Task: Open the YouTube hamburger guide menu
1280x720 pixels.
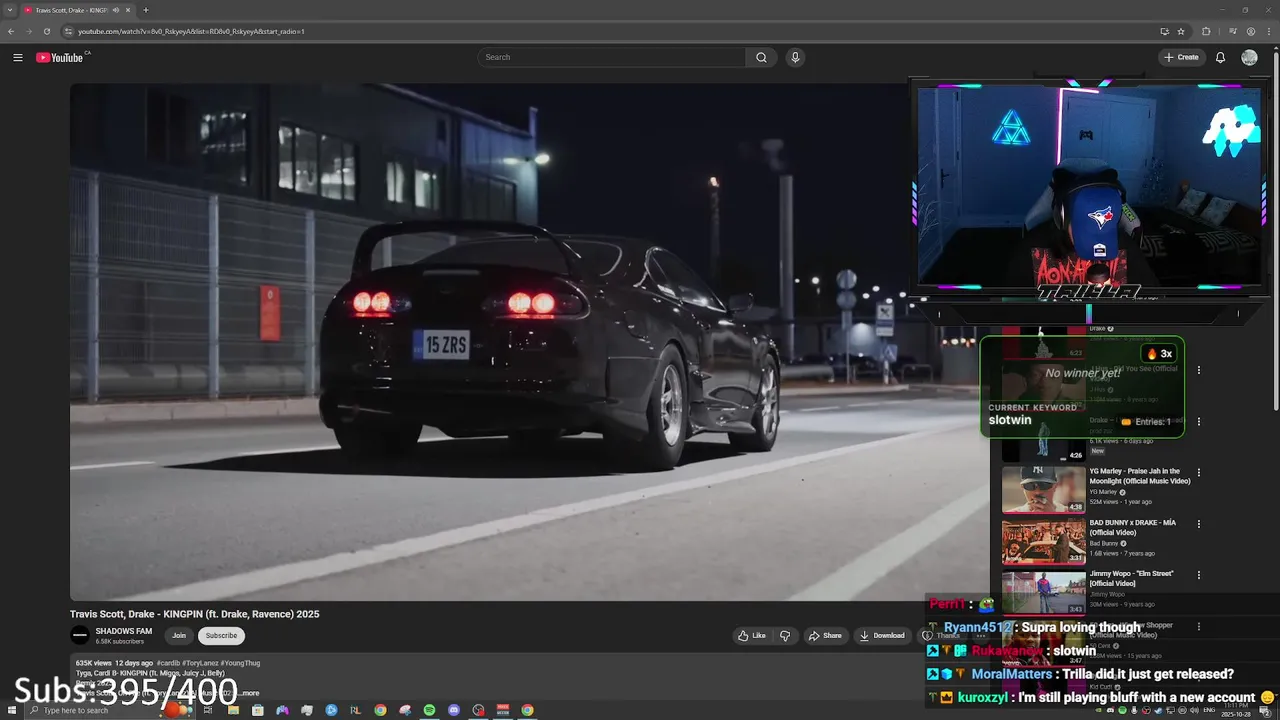Action: [18, 57]
